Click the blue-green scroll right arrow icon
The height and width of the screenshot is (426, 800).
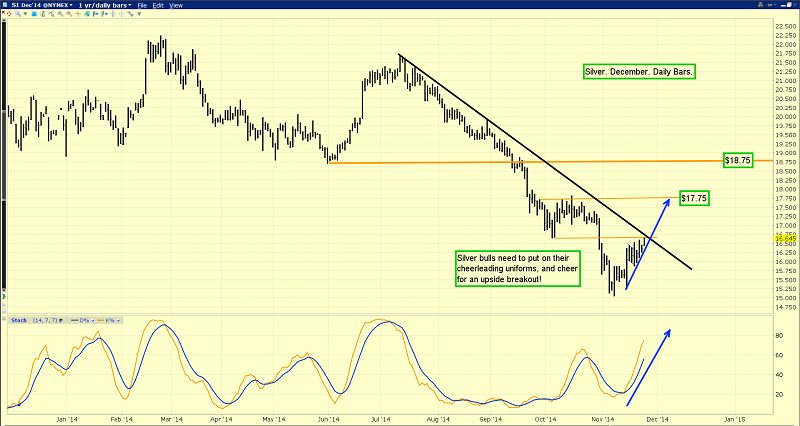pos(104,14)
